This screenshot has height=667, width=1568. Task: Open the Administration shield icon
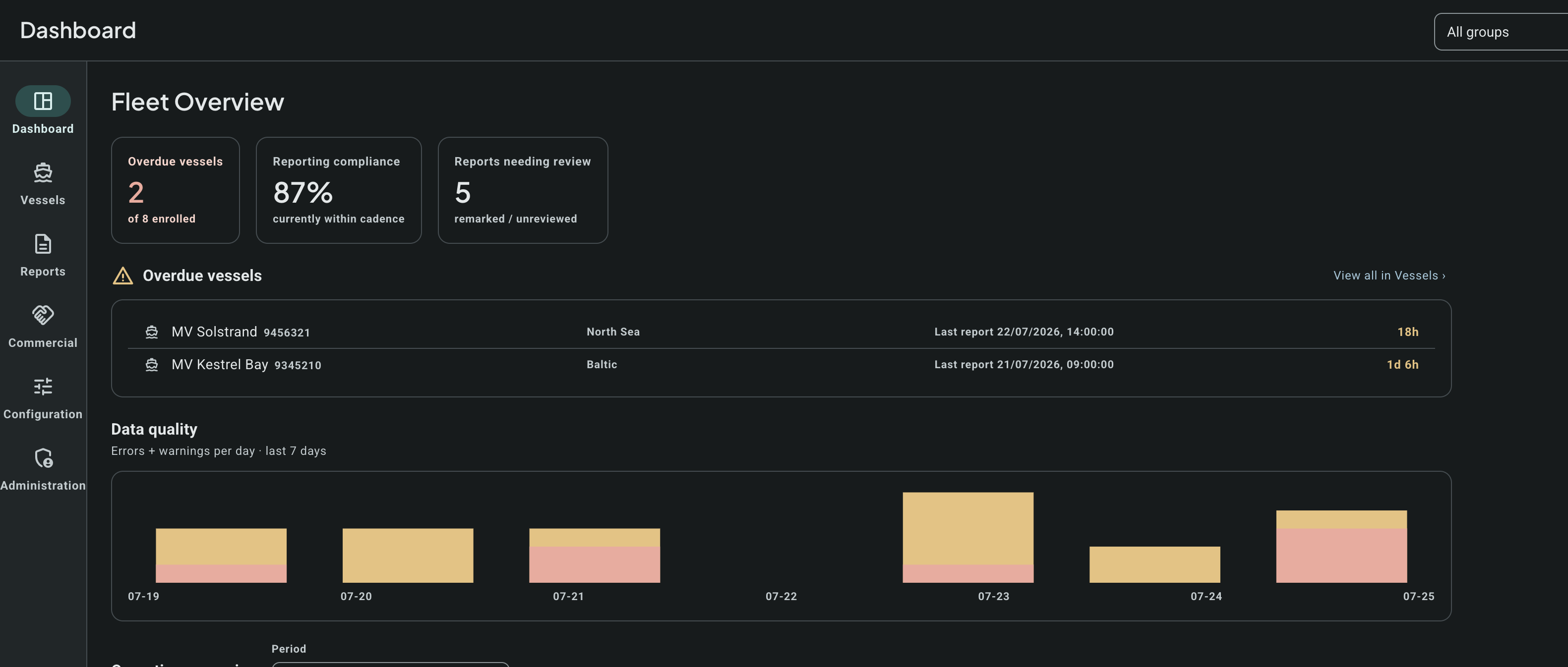[x=43, y=458]
